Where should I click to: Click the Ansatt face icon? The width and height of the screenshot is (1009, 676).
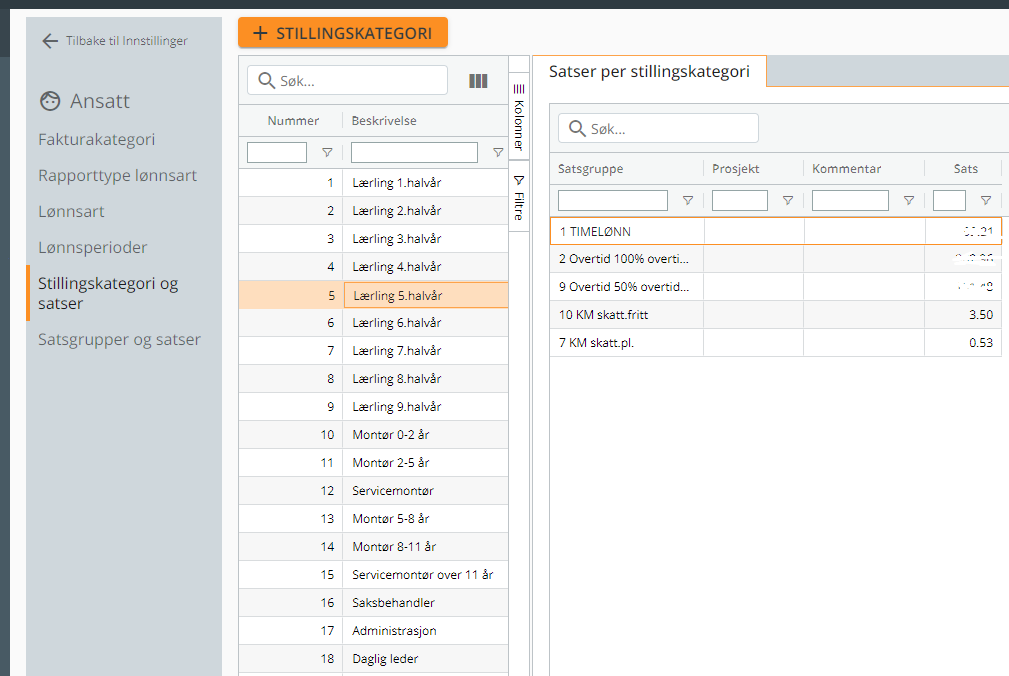tap(50, 101)
